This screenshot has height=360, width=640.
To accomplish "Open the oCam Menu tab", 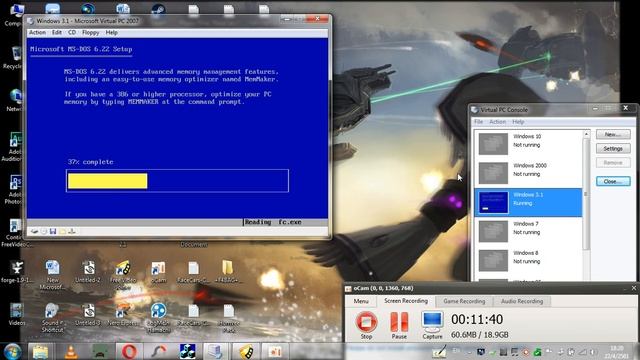I will tap(361, 301).
